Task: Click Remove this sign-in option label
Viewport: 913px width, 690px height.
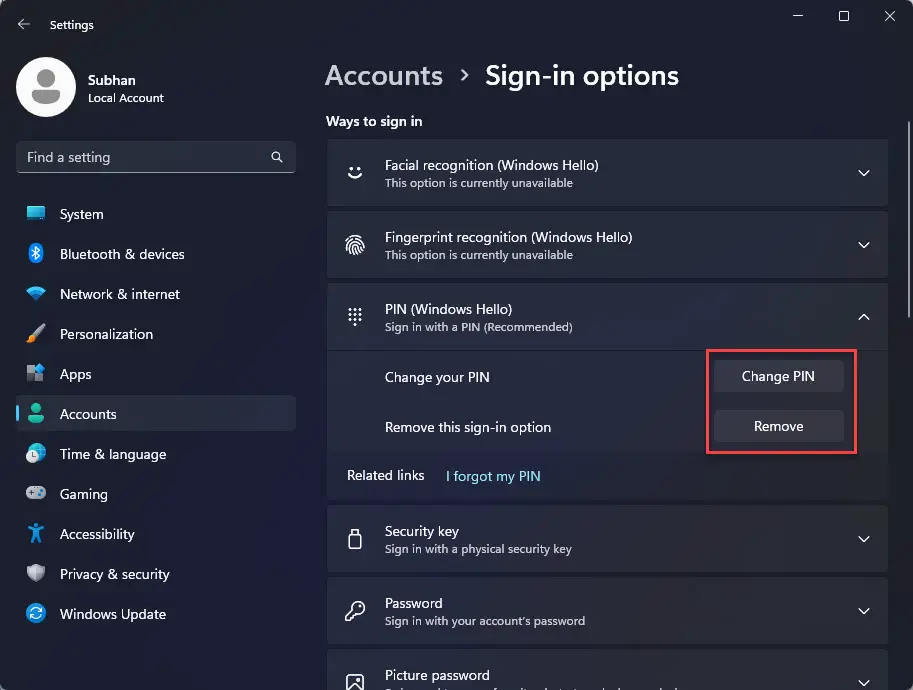Action: click(x=468, y=427)
